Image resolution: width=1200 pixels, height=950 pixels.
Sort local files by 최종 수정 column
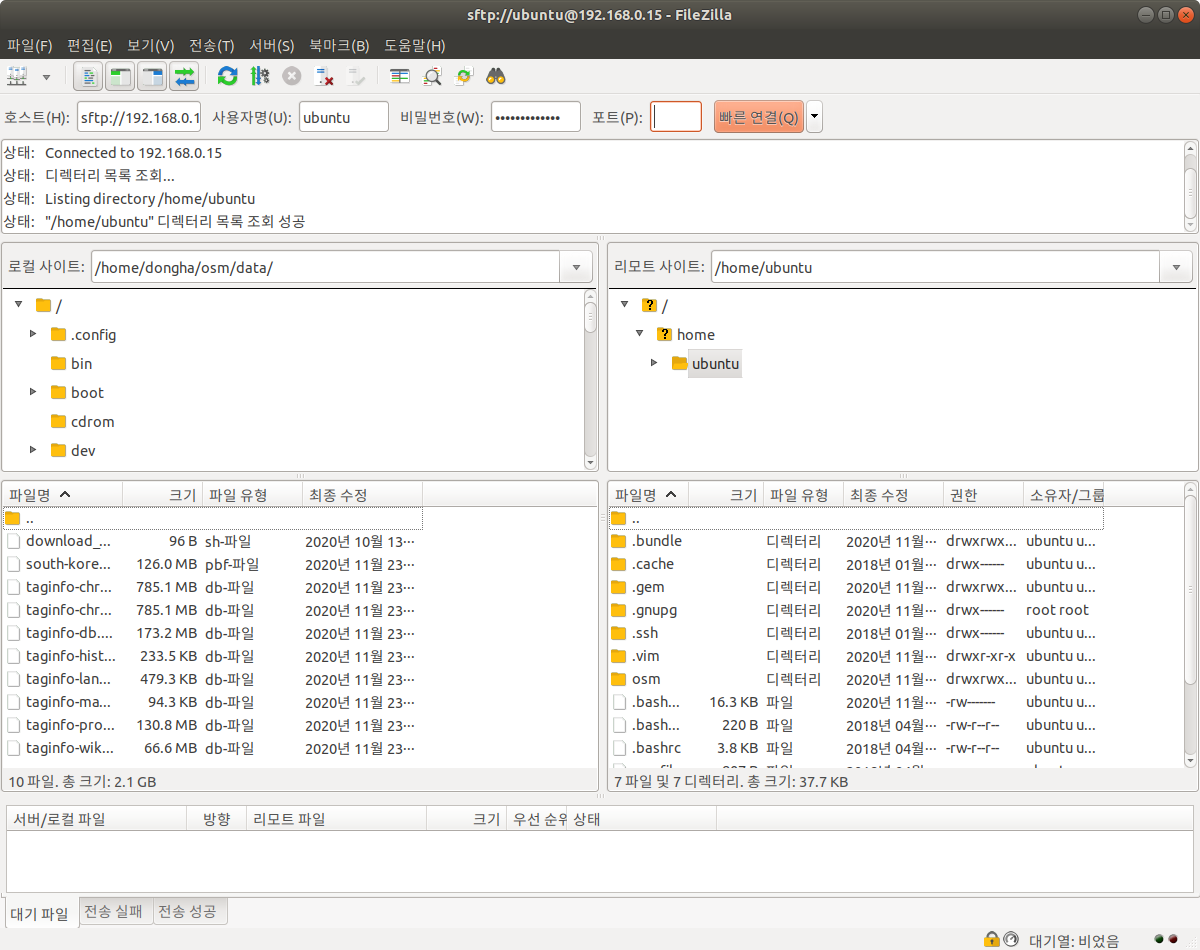pyautogui.click(x=362, y=495)
